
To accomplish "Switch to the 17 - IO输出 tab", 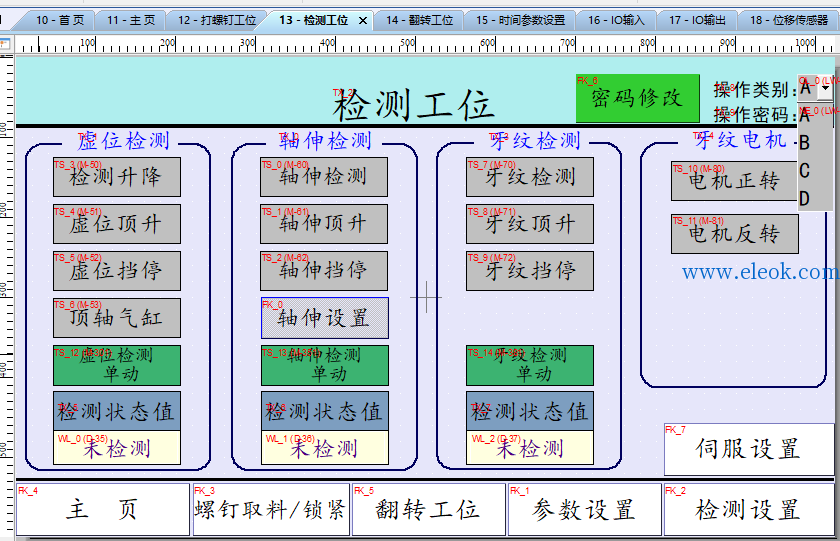I will [x=697, y=20].
